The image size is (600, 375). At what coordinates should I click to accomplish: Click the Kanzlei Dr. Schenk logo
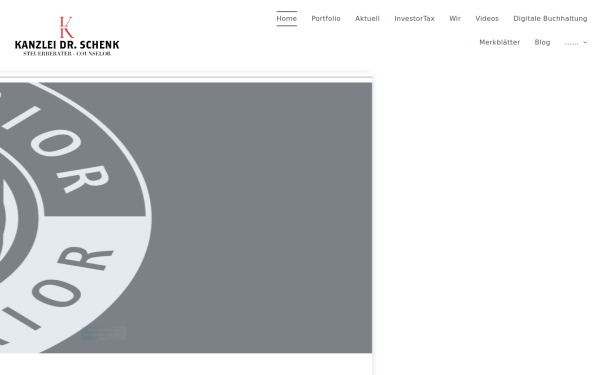coord(67,36)
